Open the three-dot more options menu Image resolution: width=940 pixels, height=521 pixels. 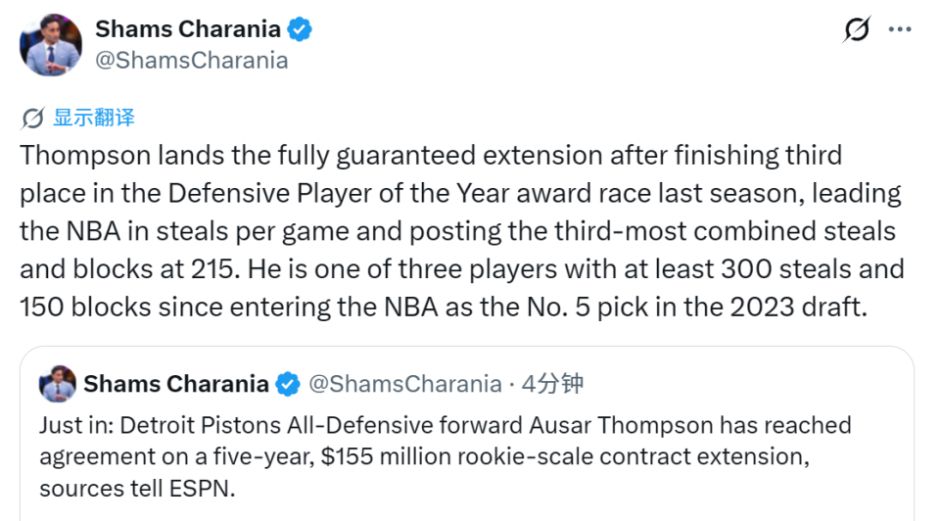pyautogui.click(x=900, y=29)
